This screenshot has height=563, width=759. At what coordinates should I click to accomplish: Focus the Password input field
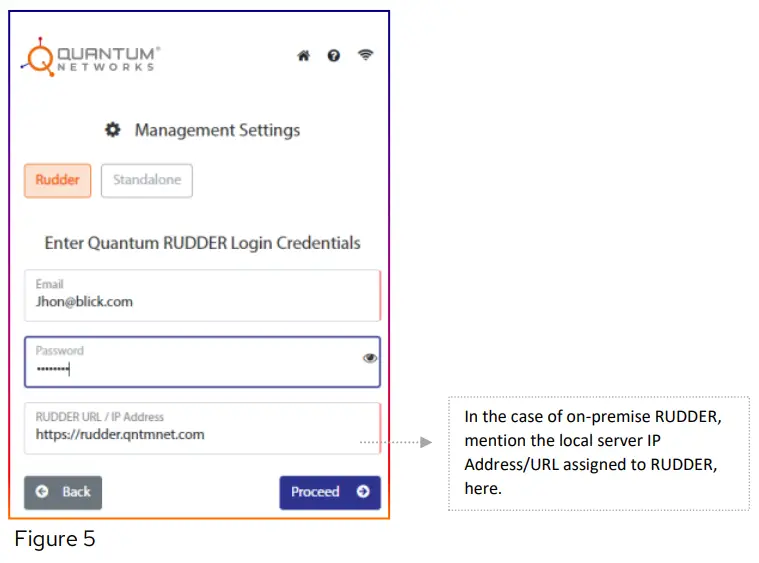202,362
